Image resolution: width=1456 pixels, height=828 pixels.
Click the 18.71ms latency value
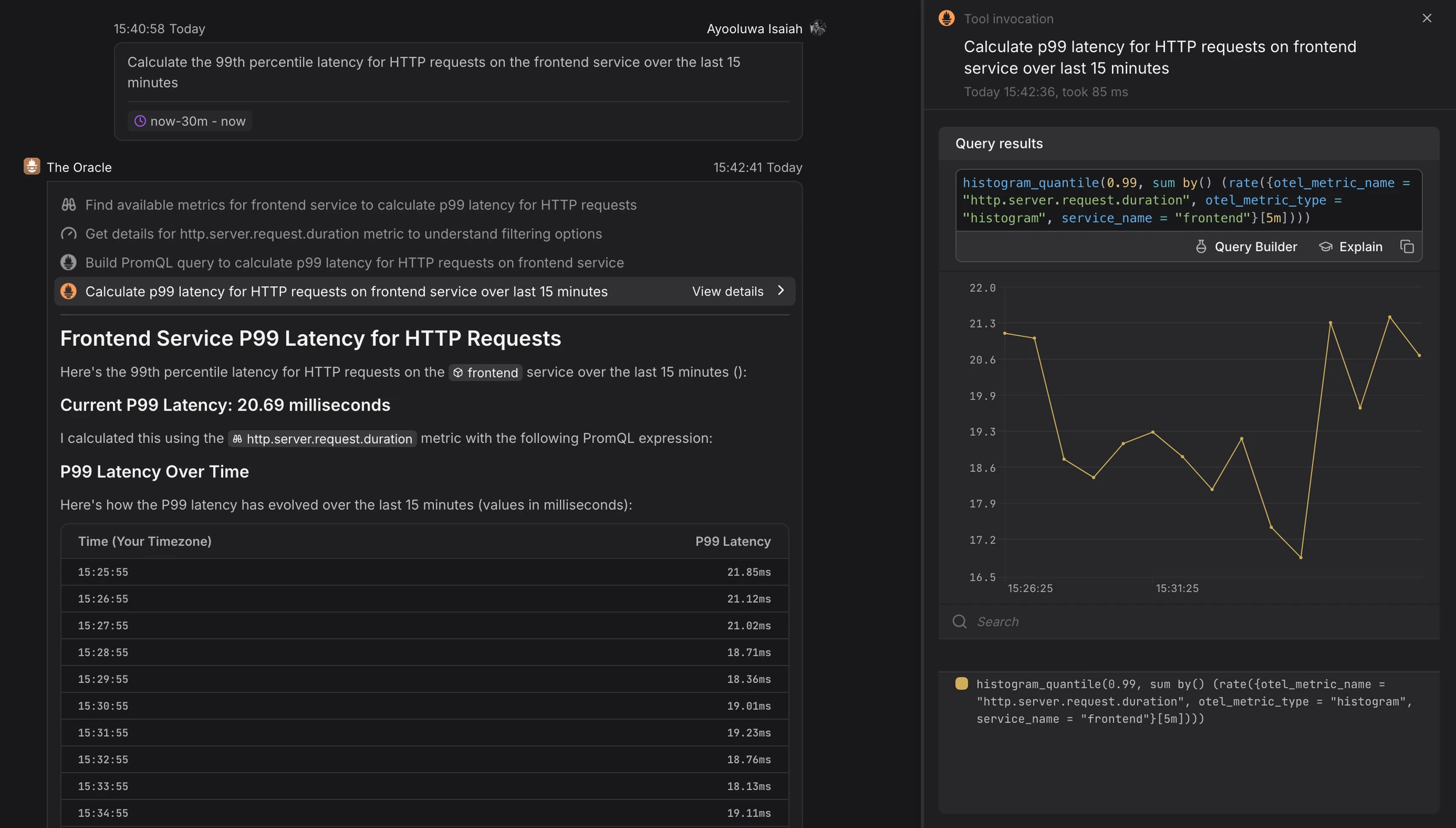click(749, 652)
